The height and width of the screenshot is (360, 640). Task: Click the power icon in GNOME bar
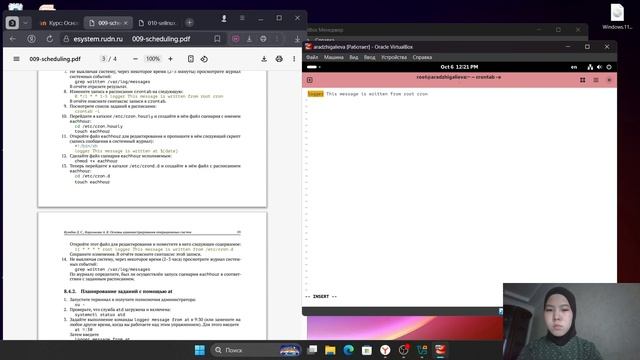point(609,67)
